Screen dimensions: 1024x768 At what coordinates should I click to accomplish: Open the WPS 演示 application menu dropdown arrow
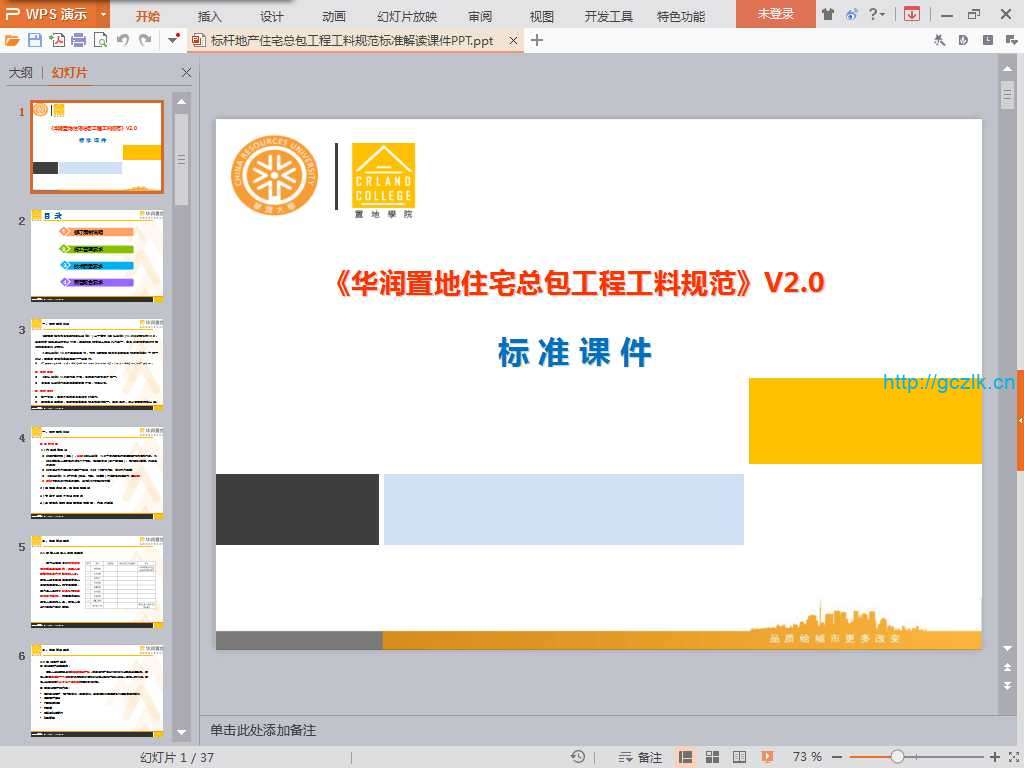point(104,14)
